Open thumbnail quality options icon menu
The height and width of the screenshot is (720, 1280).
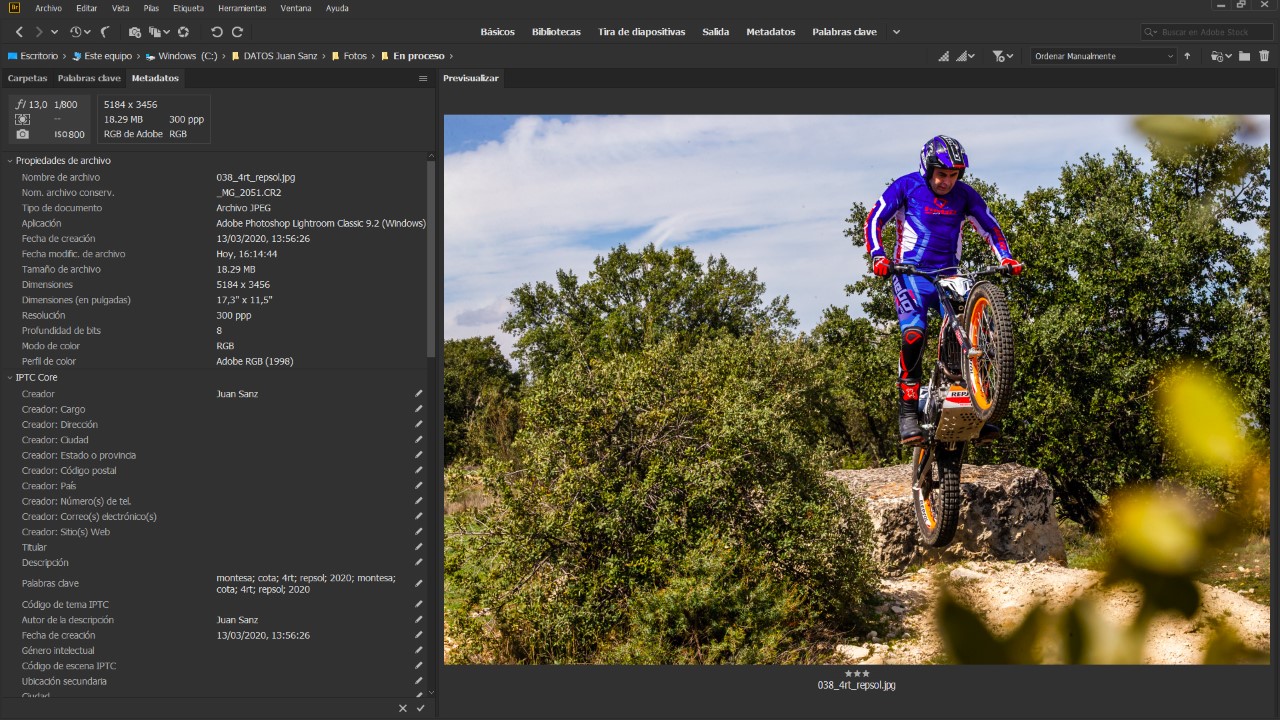click(966, 56)
